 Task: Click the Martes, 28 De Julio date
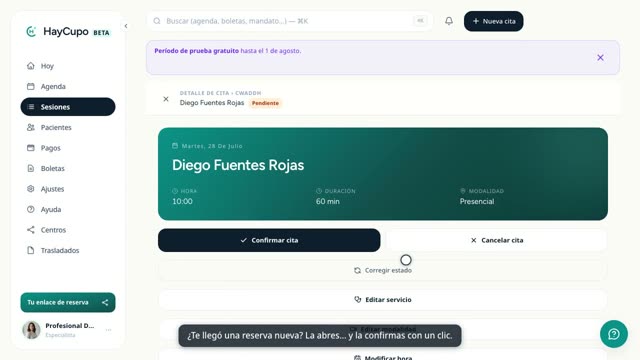[x=212, y=146]
